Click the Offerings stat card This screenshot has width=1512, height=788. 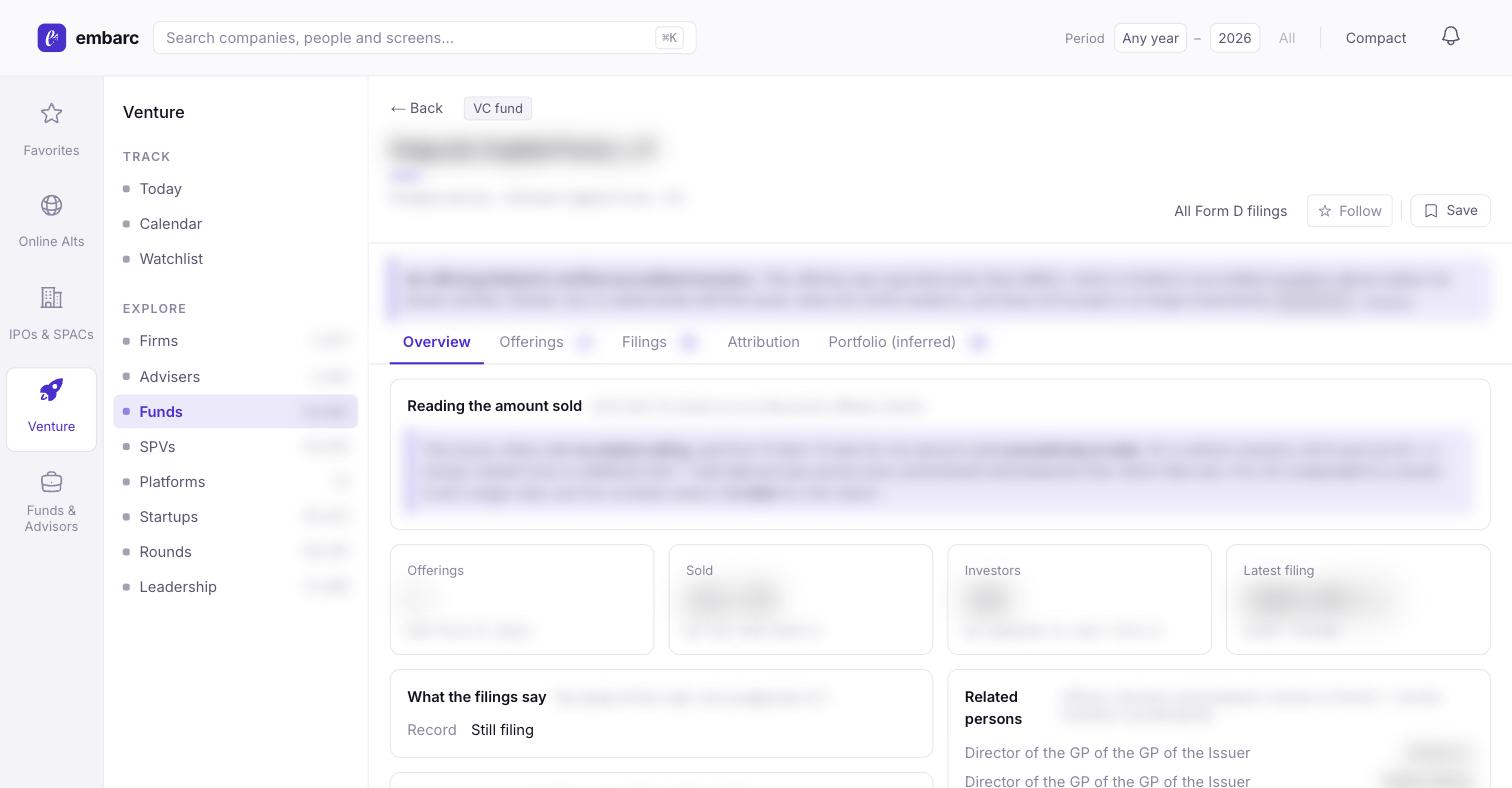[x=522, y=600]
